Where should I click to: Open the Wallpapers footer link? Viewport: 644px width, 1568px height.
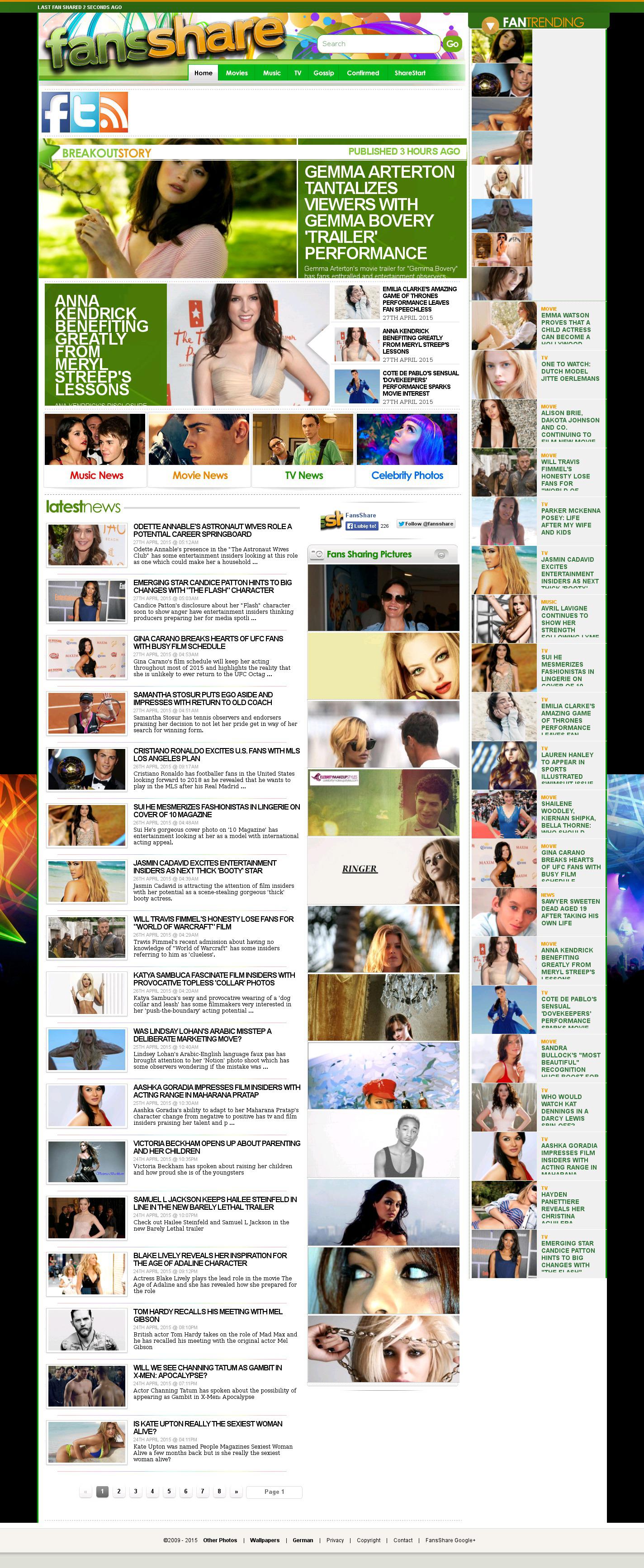[265, 1540]
